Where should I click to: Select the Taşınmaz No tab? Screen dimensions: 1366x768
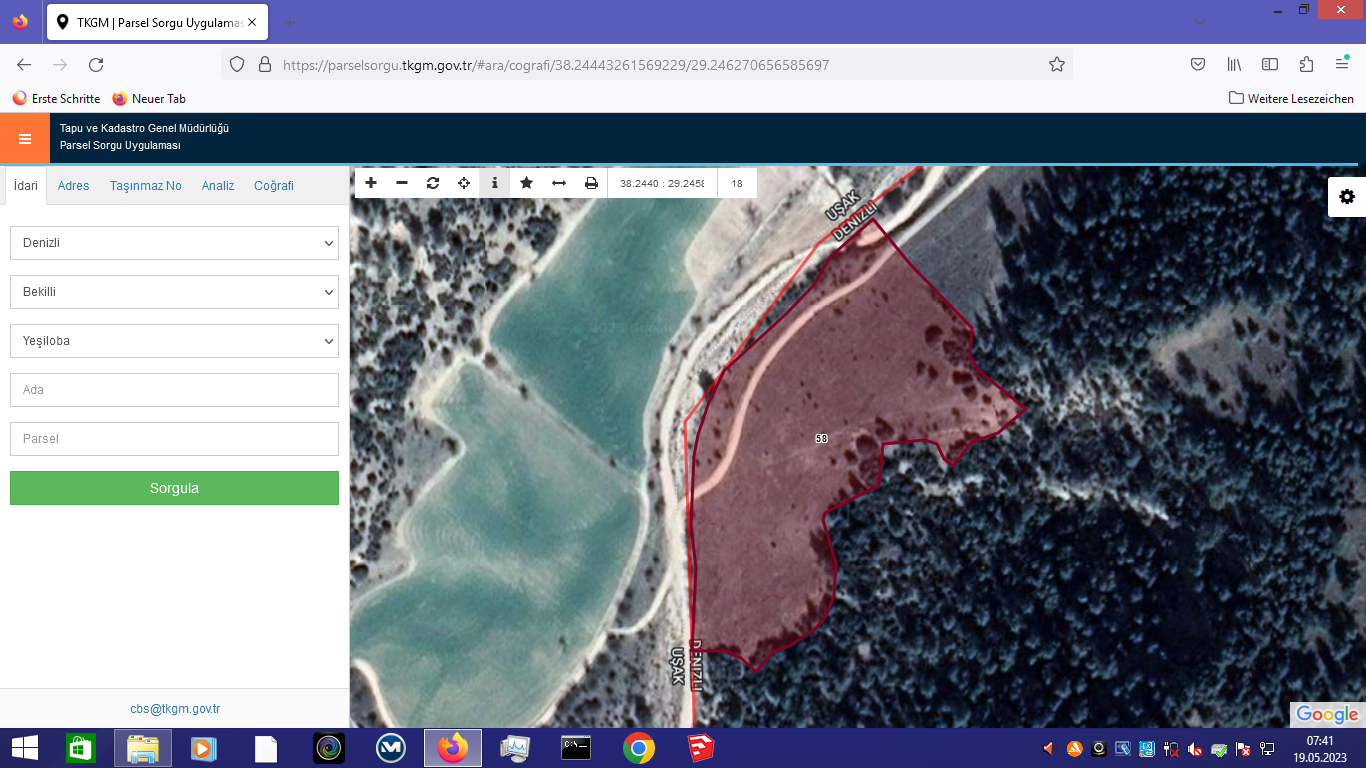146,186
